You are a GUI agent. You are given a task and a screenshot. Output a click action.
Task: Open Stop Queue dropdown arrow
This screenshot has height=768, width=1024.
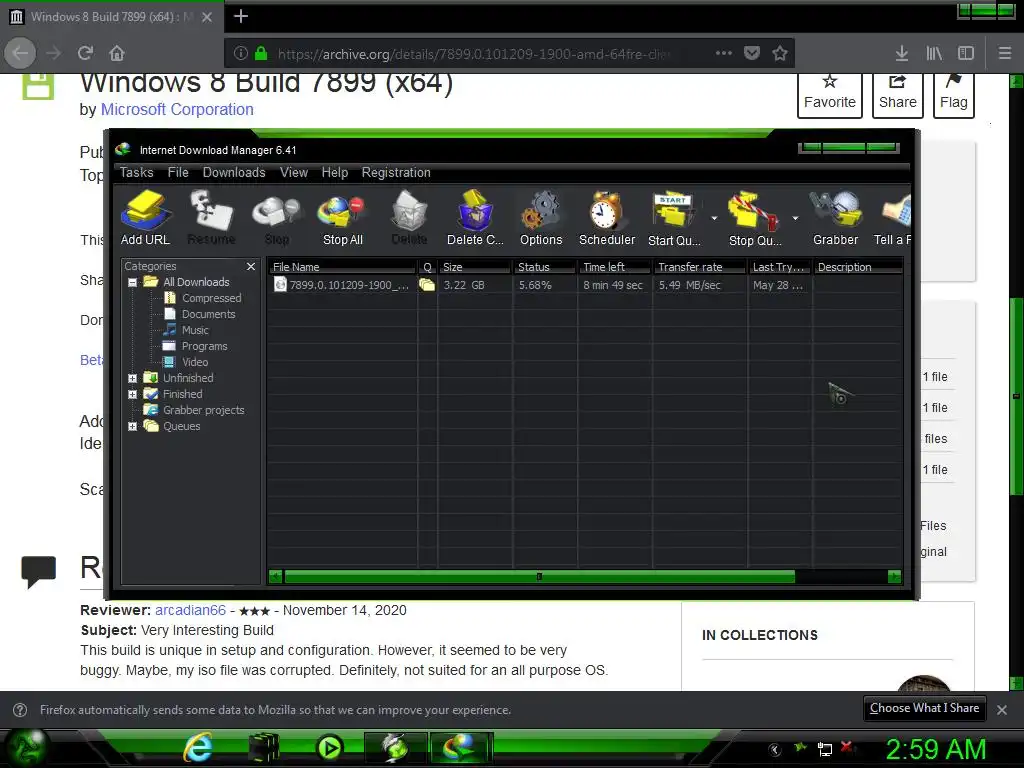795,218
